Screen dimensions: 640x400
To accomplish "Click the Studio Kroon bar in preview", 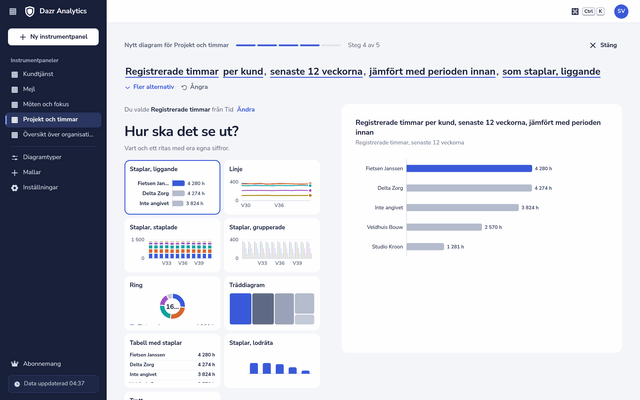I will 425,247.
